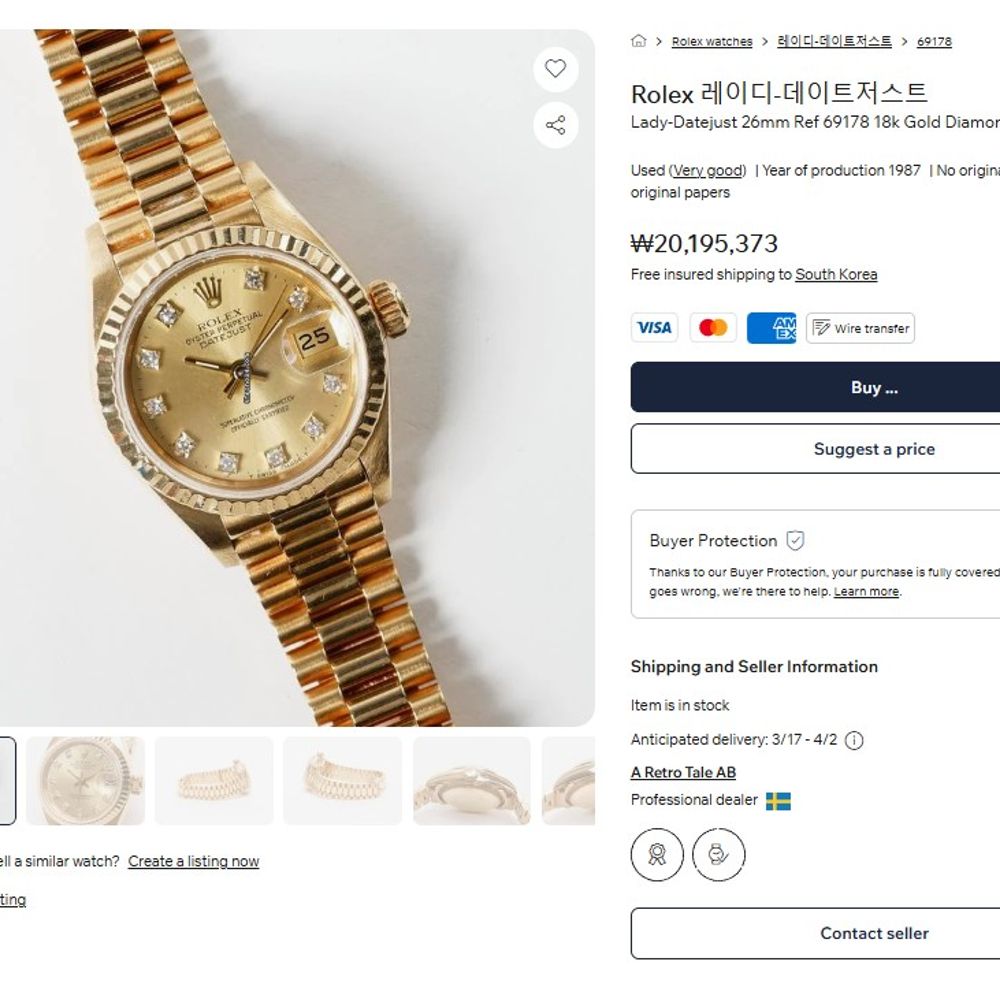Screen dimensions: 1000x1000
Task: Click the Wire transfer payment badge
Action: [860, 328]
